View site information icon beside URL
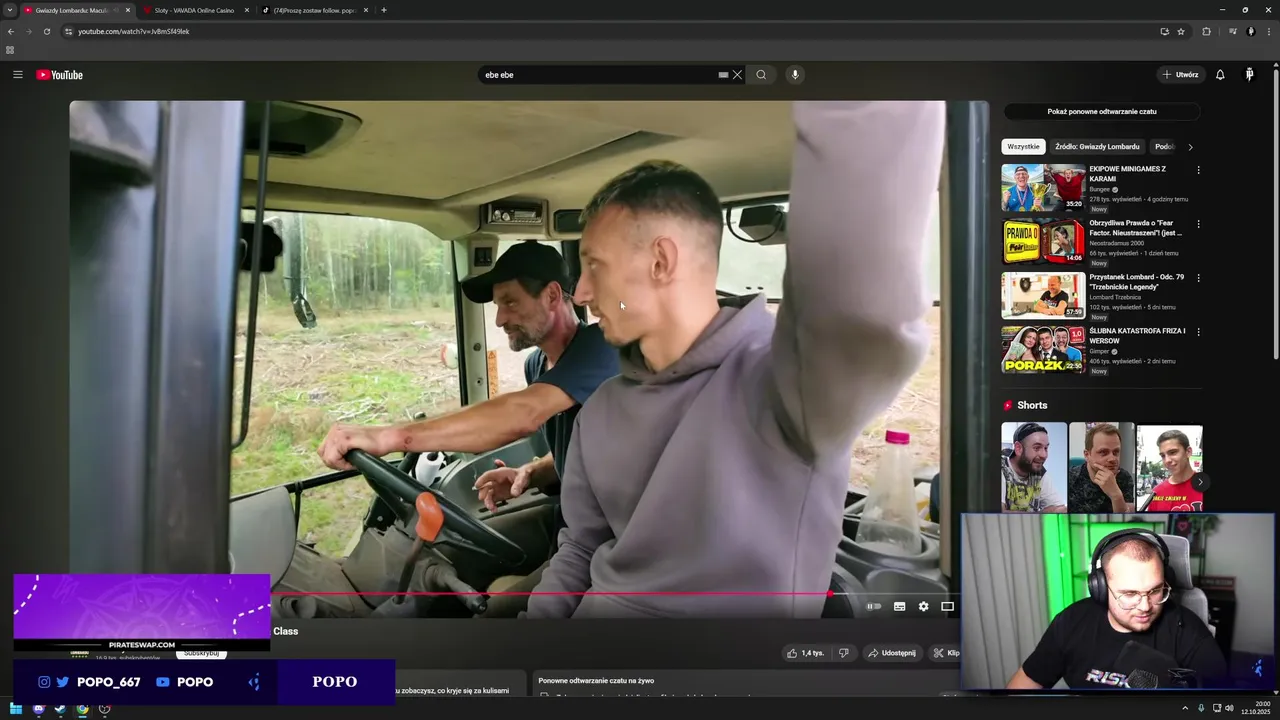1280x720 pixels. (x=68, y=31)
